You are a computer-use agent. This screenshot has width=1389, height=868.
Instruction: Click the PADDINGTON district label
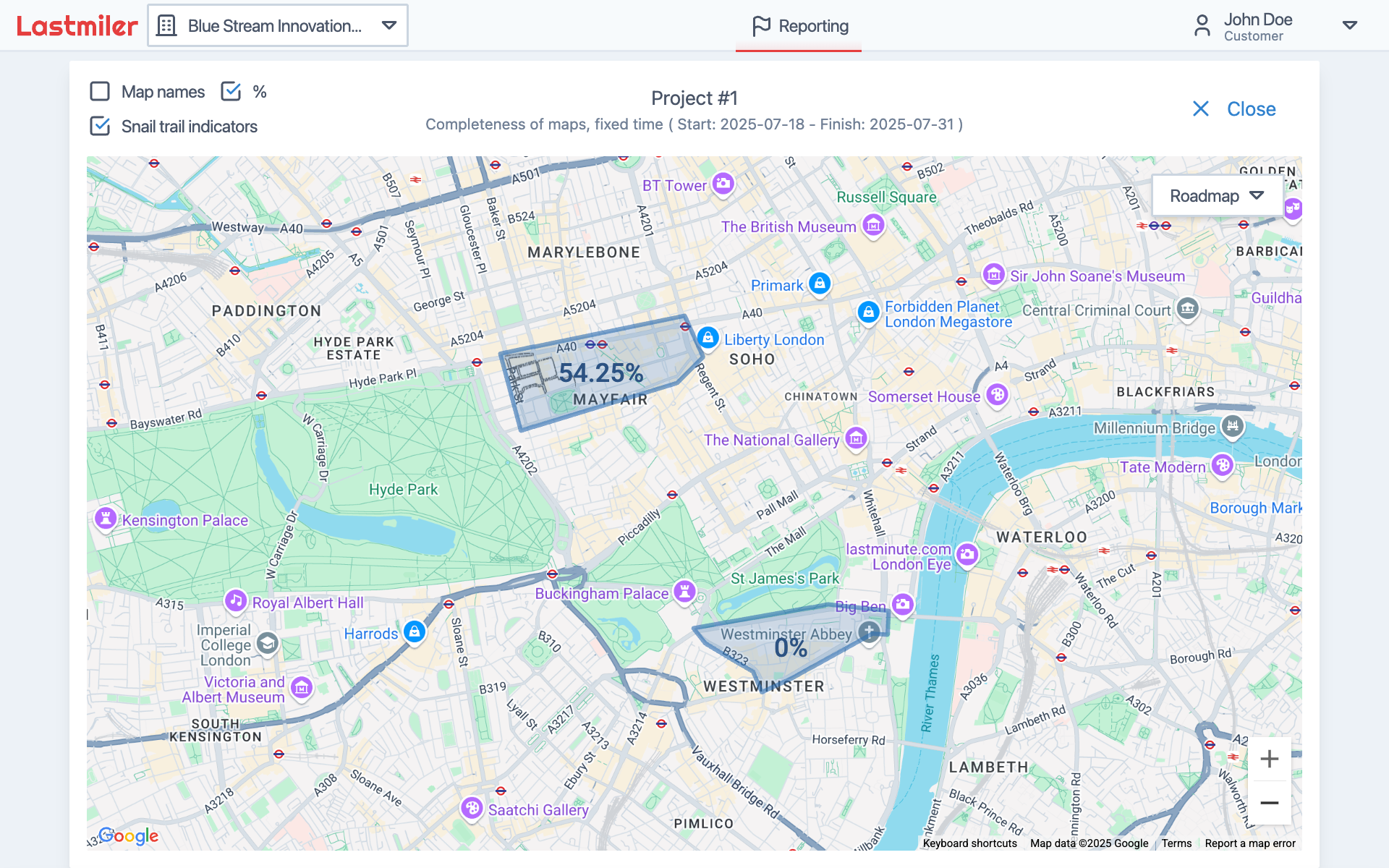point(266,311)
